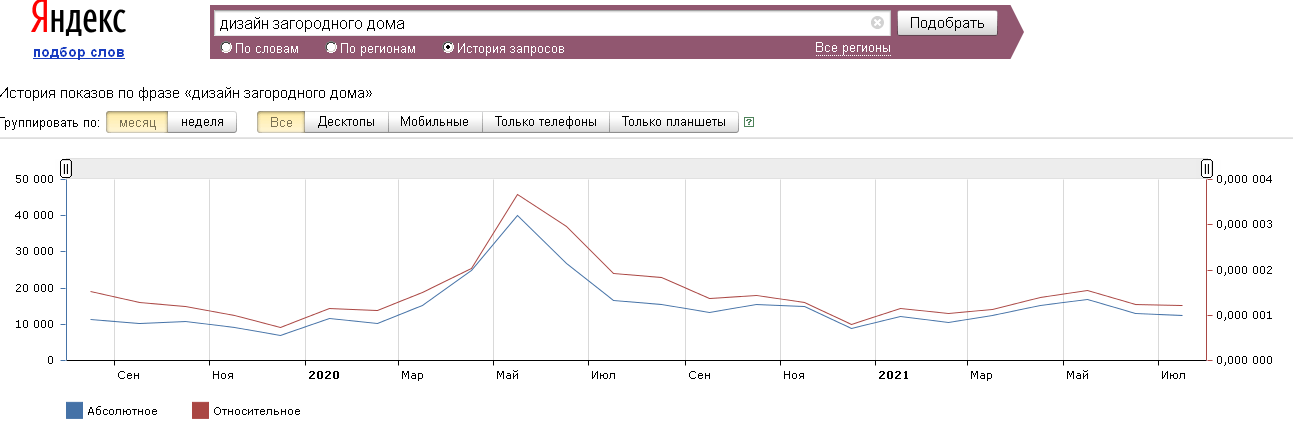
Task: Clear the search field with X icon
Action: point(877,23)
